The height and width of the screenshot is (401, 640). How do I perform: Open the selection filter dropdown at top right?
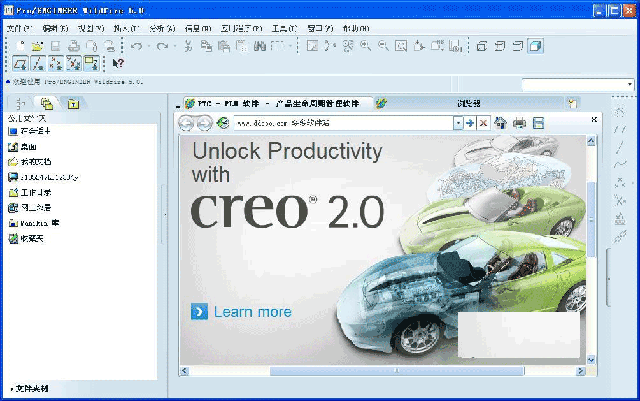pyautogui.click(x=630, y=85)
